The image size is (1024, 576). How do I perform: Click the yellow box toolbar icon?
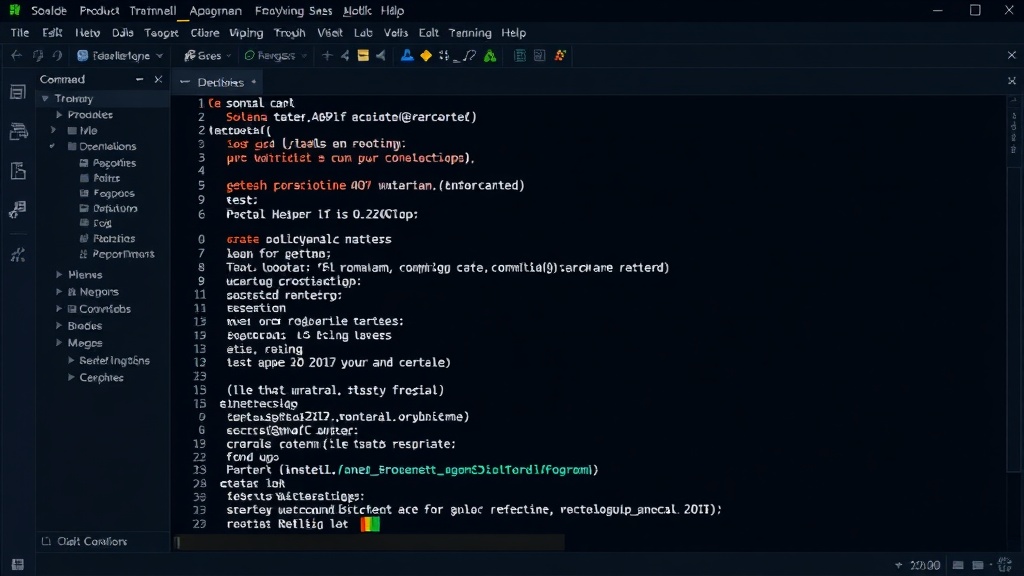point(363,56)
